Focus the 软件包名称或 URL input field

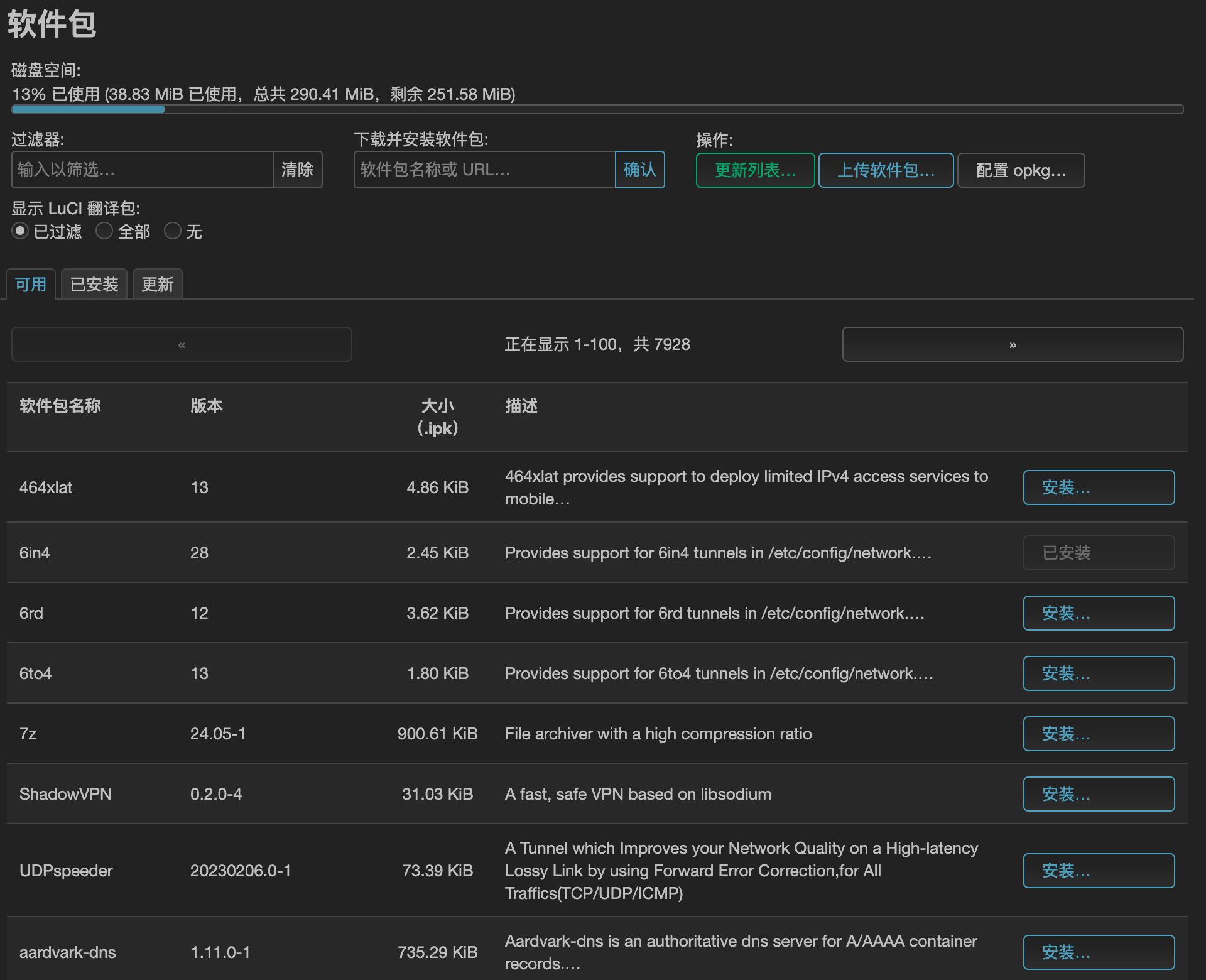(x=484, y=170)
